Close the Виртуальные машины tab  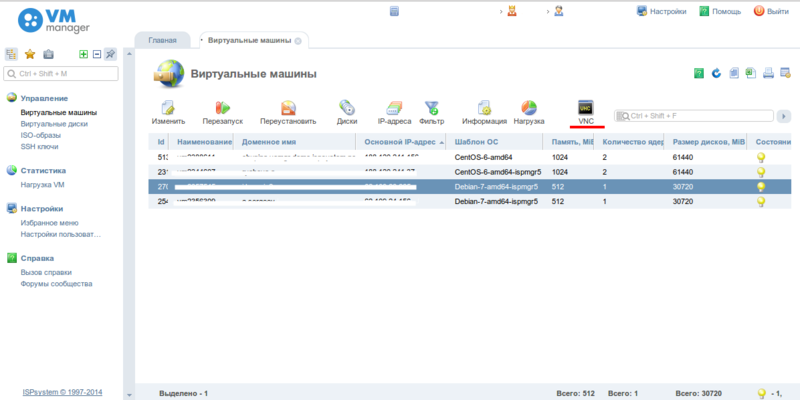click(x=298, y=41)
